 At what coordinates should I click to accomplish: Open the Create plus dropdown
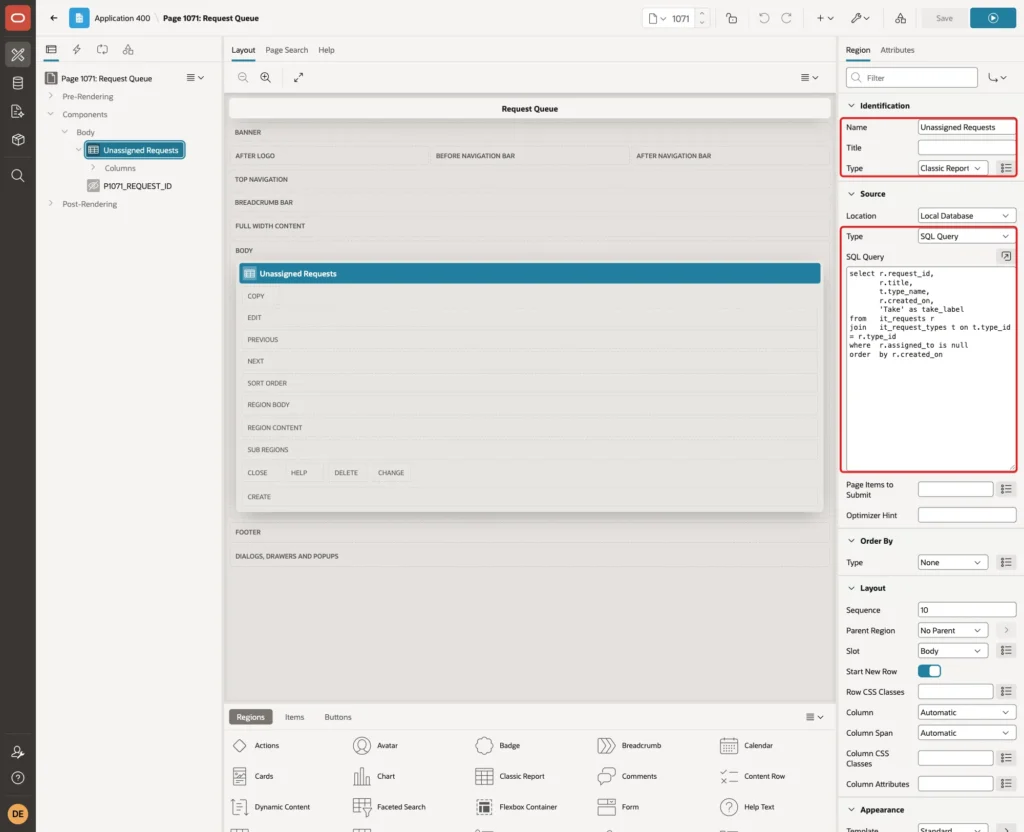coord(825,18)
